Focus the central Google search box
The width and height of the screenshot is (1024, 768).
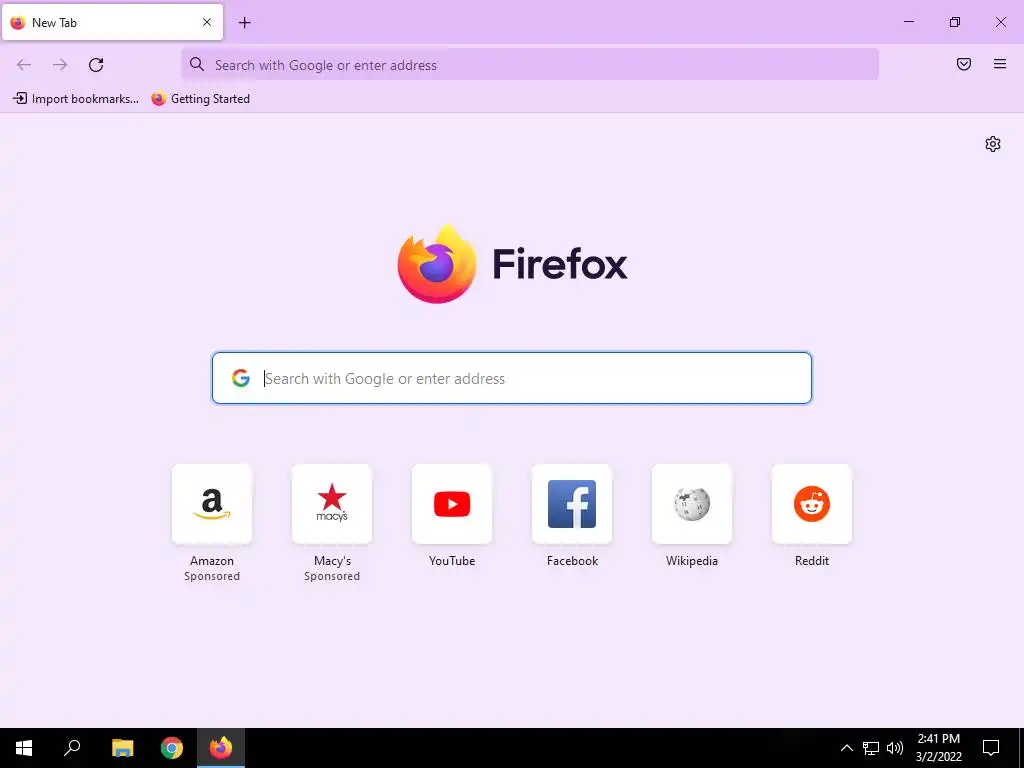point(512,378)
